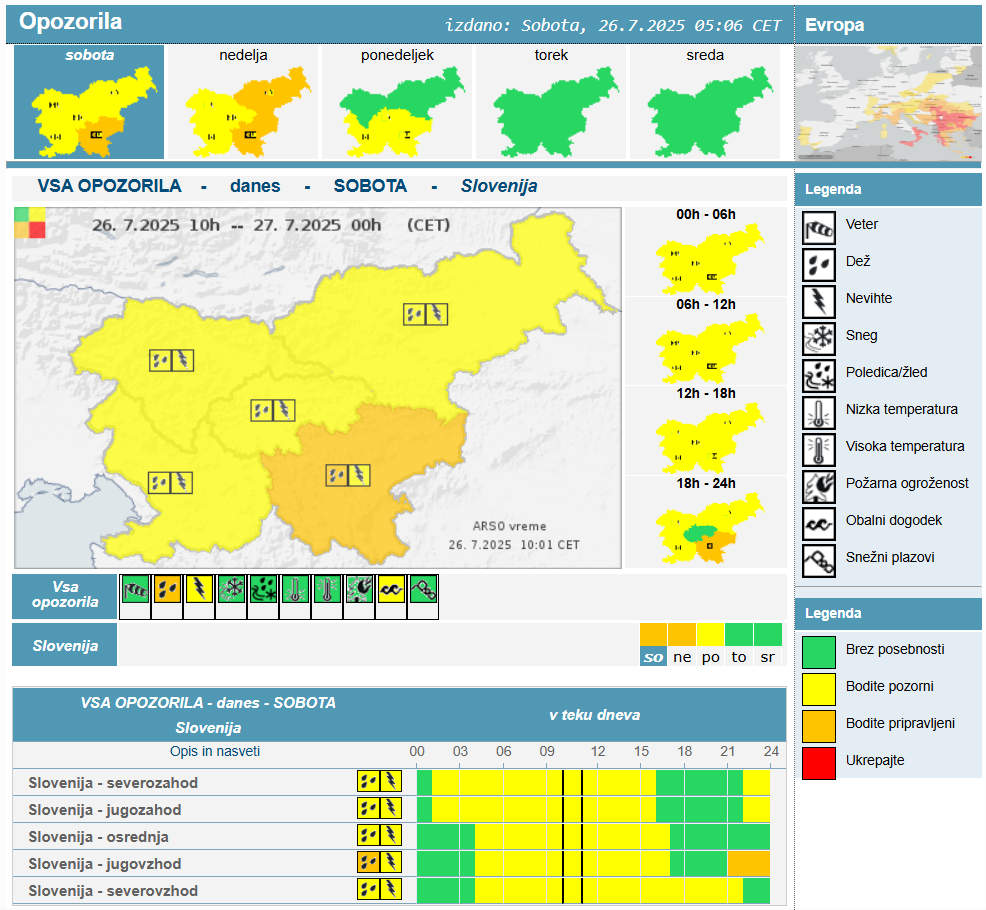Click storm icon in northeast map region
986x910 pixels.
(x=437, y=314)
